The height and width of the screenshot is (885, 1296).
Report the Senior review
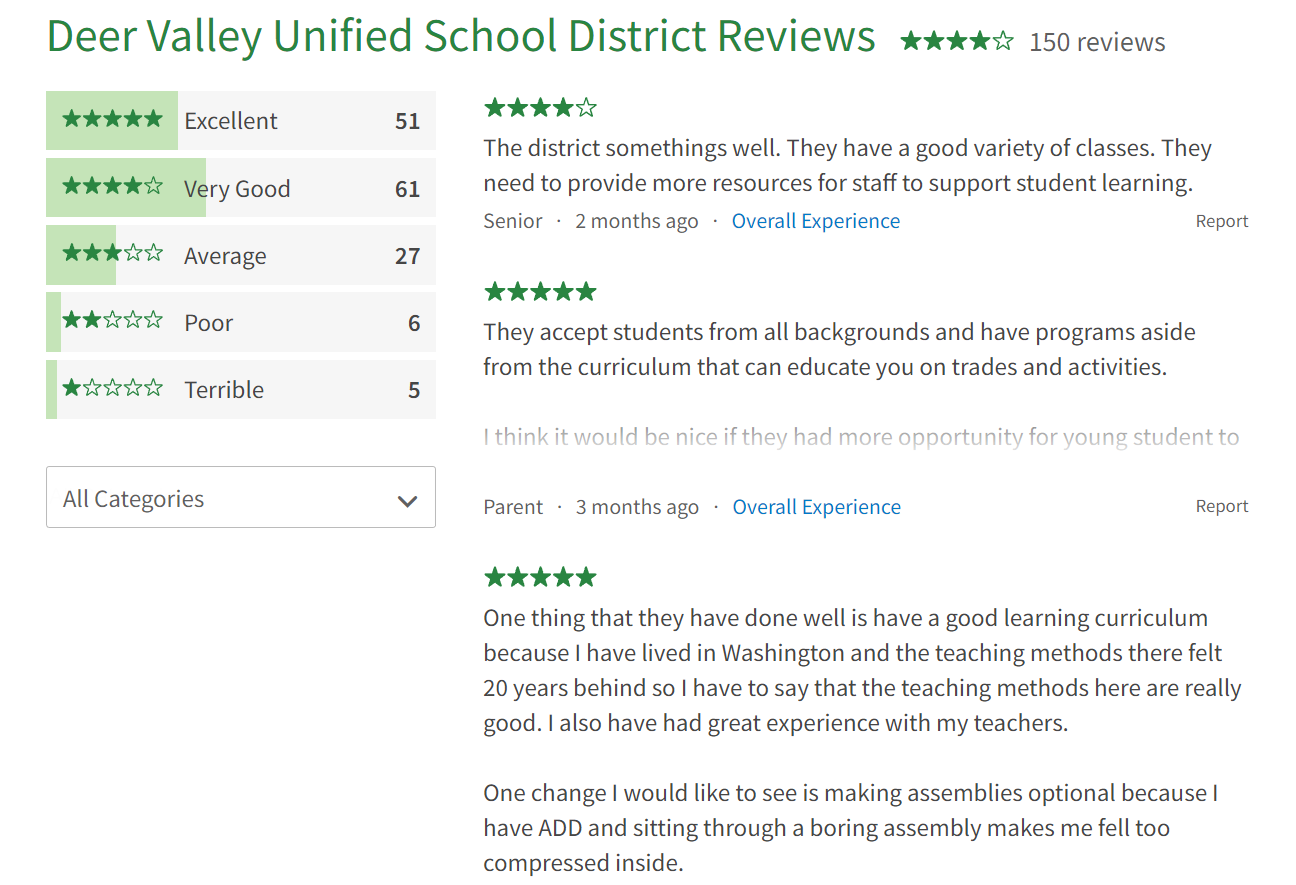click(x=1221, y=220)
